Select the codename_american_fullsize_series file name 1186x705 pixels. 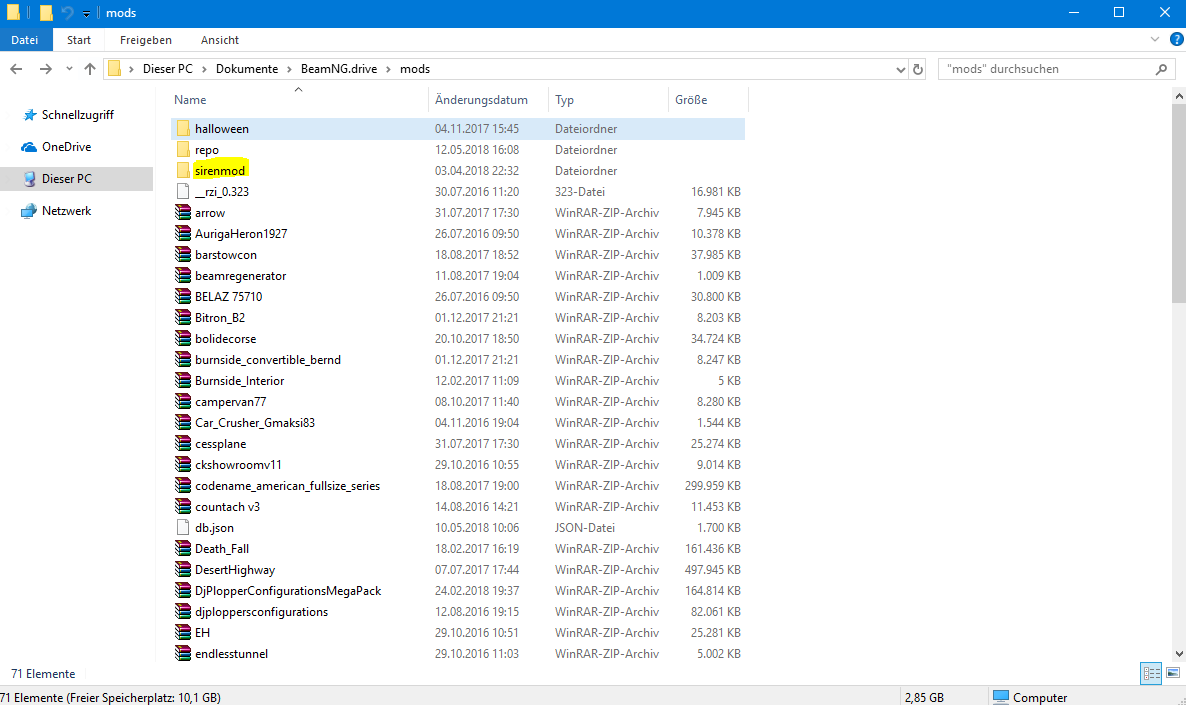click(287, 486)
